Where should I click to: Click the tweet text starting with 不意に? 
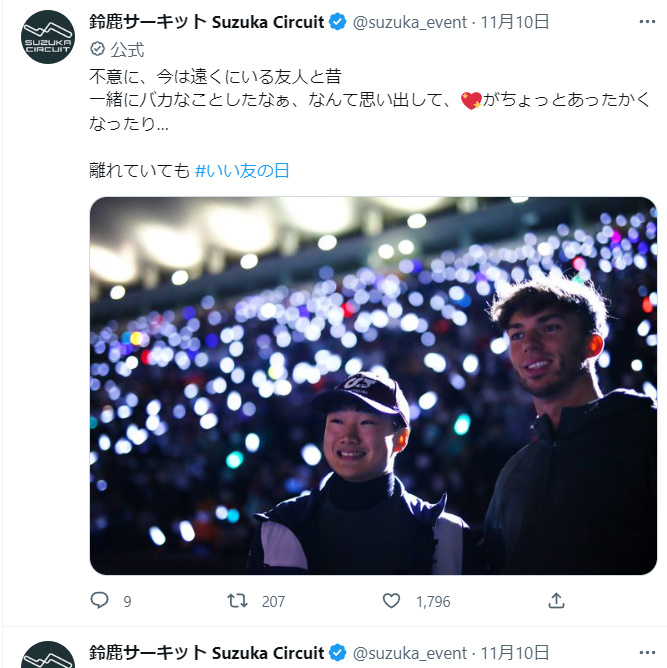pyautogui.click(x=370, y=100)
